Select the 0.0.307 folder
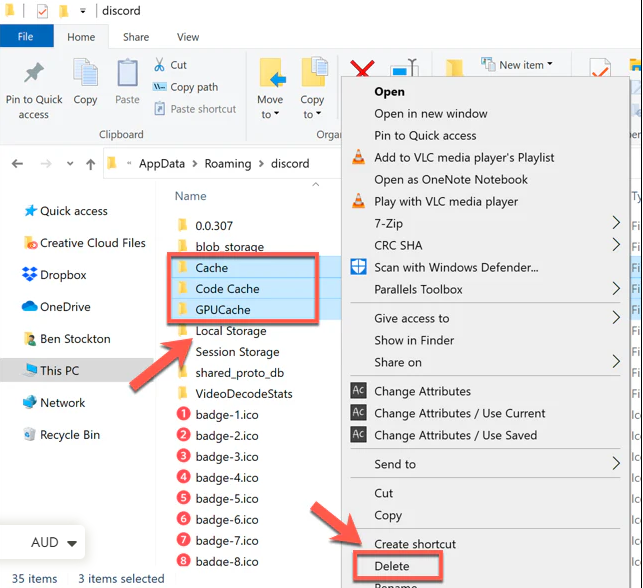This screenshot has width=643, height=588. [205, 226]
